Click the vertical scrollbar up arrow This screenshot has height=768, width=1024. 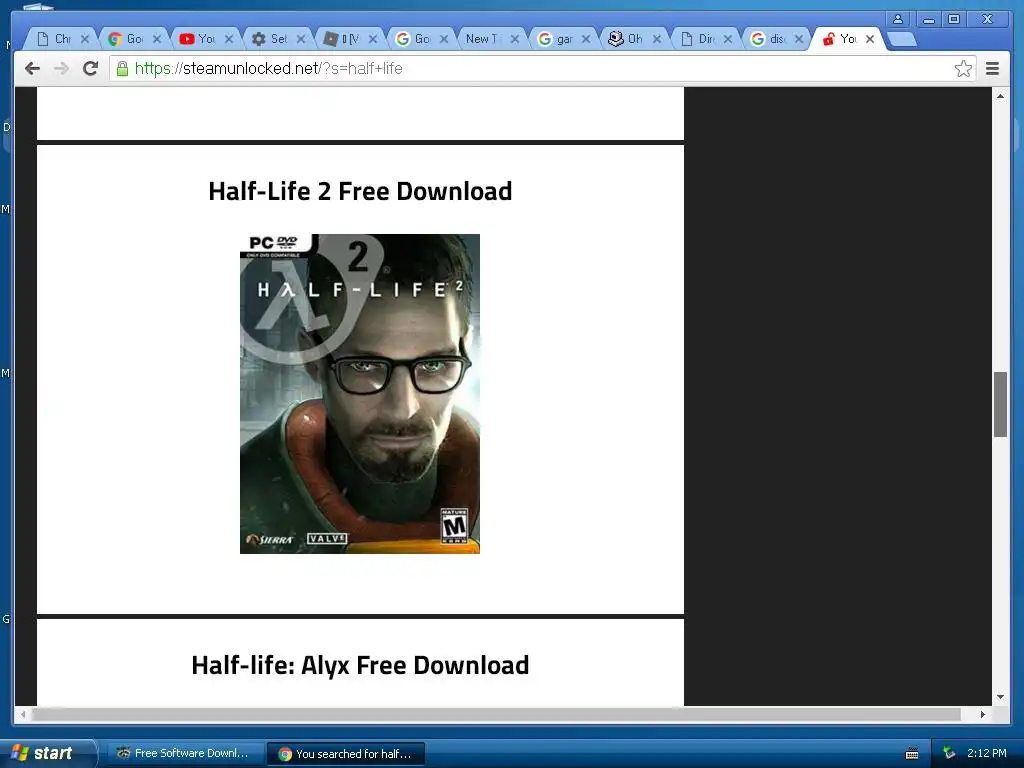coord(1000,96)
